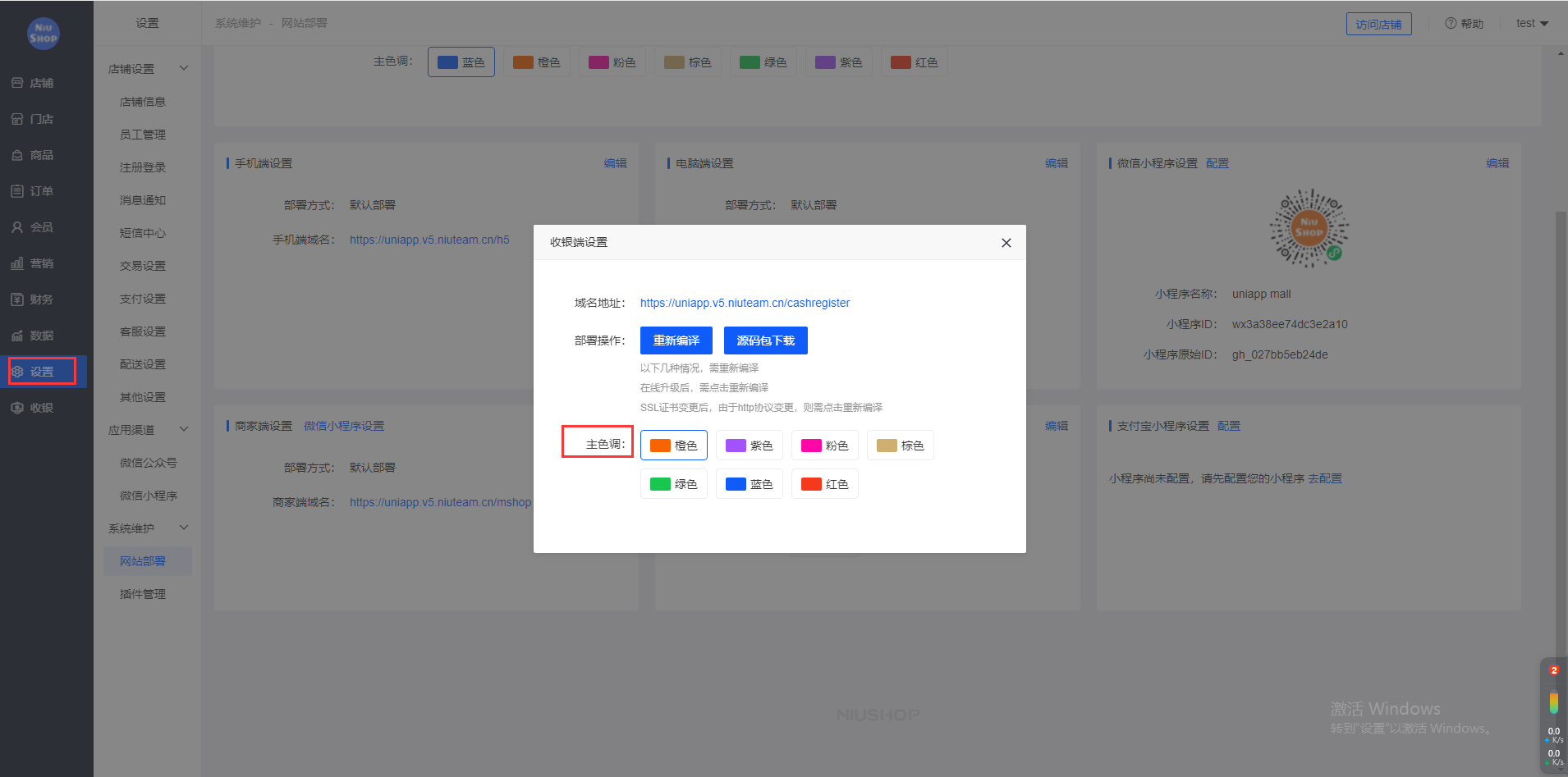The width and height of the screenshot is (1568, 777).
Task: Select 网站部署 submenu item
Action: [148, 561]
